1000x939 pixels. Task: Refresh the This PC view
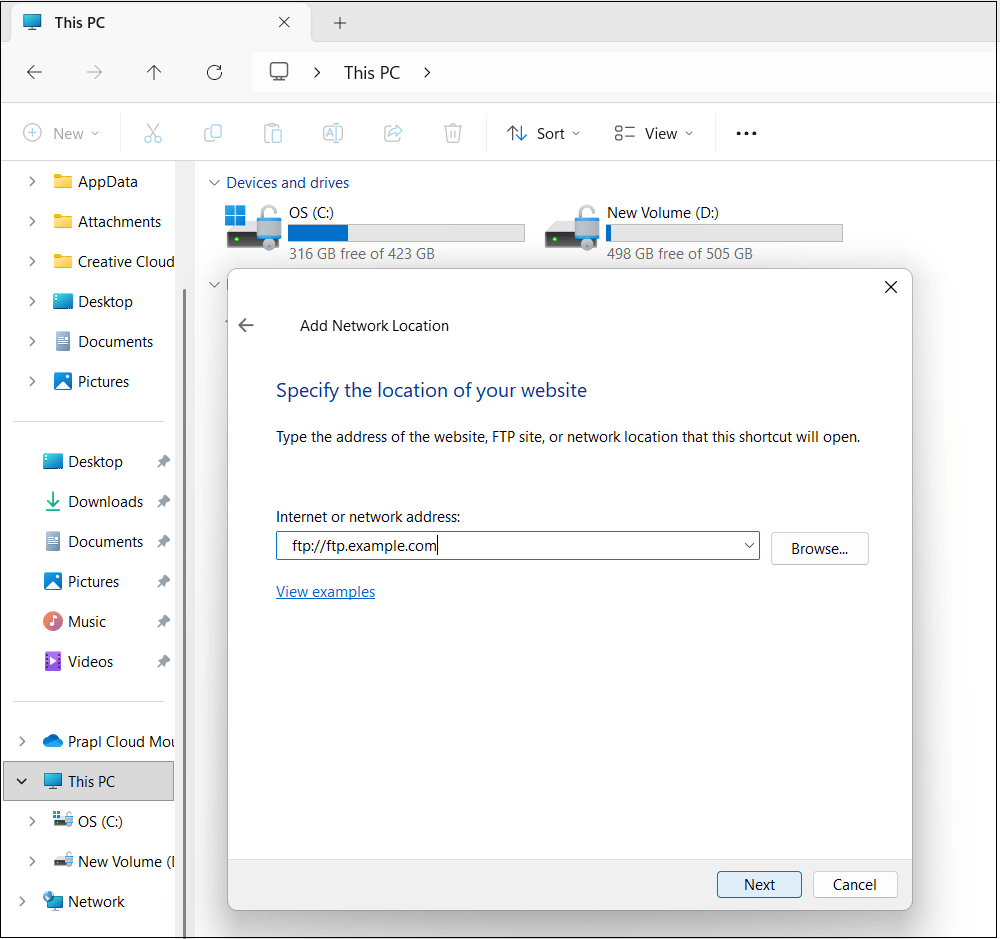[x=214, y=72]
